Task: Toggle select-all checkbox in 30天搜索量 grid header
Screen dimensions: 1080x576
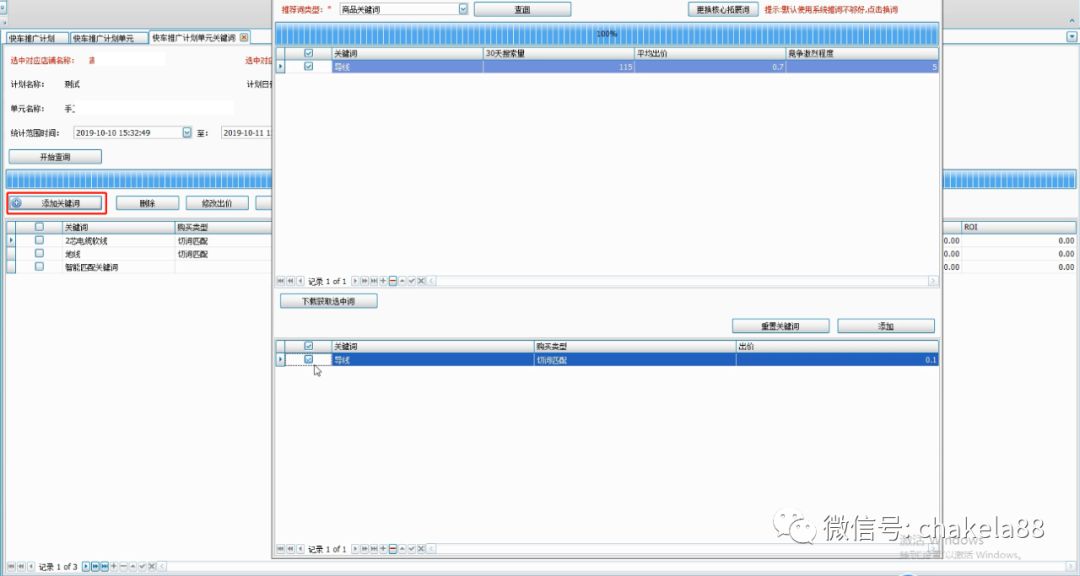Action: pos(309,53)
